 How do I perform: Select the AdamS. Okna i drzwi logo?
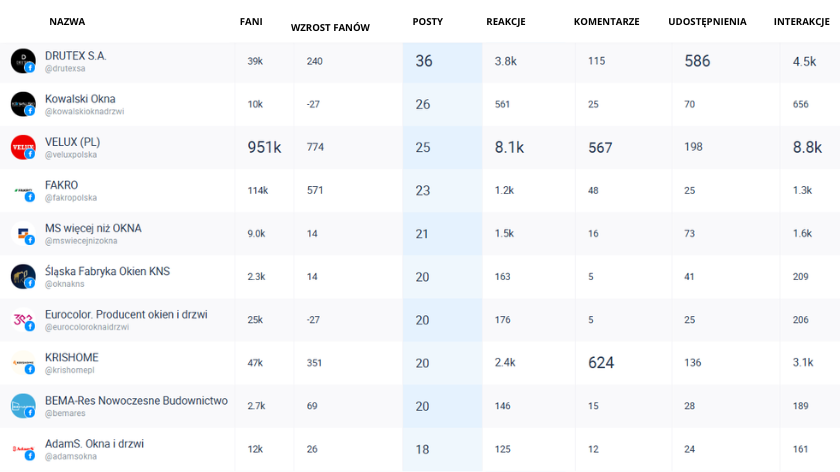pyautogui.click(x=23, y=449)
